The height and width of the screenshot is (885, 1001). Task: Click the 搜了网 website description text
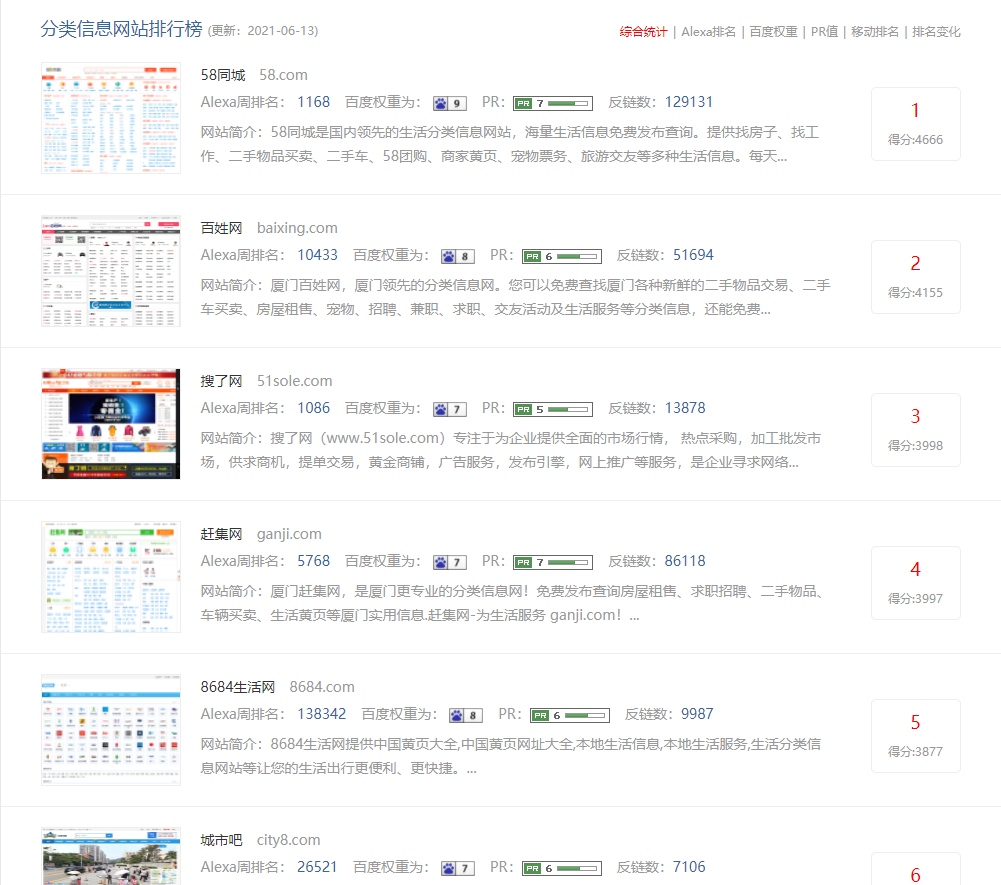click(511, 450)
